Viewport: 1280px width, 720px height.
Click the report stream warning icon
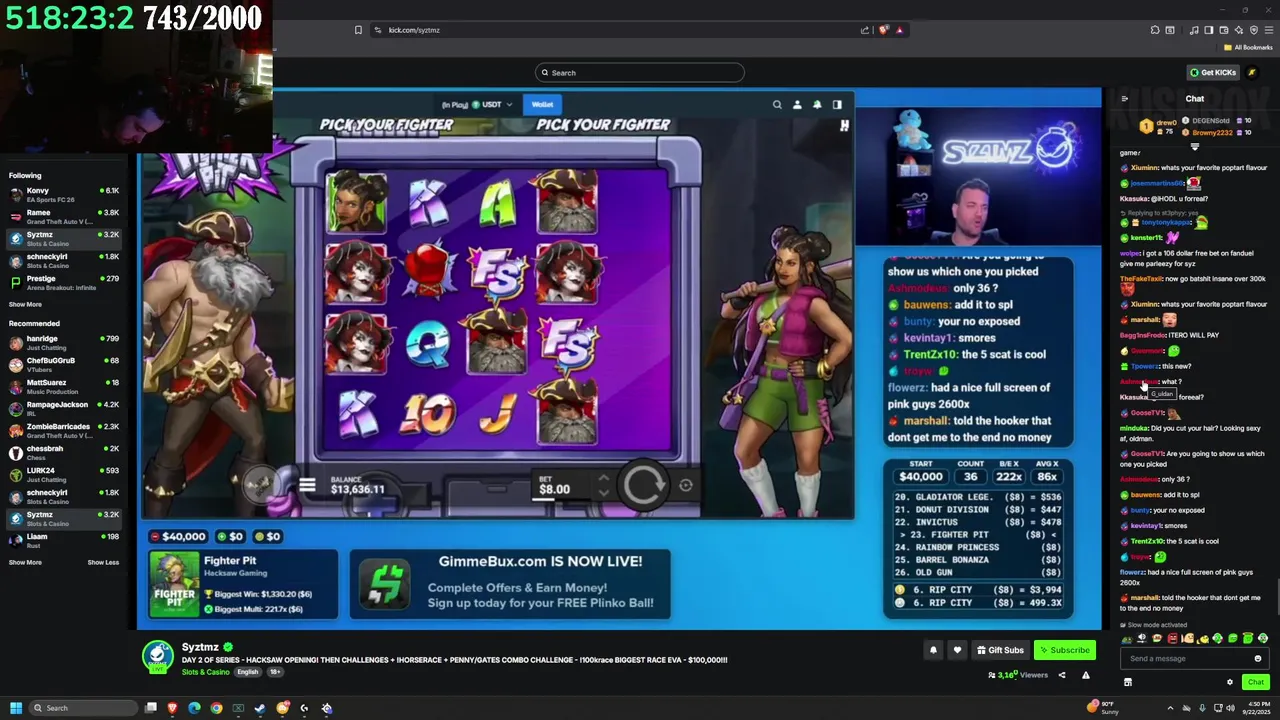pyautogui.click(x=1085, y=675)
